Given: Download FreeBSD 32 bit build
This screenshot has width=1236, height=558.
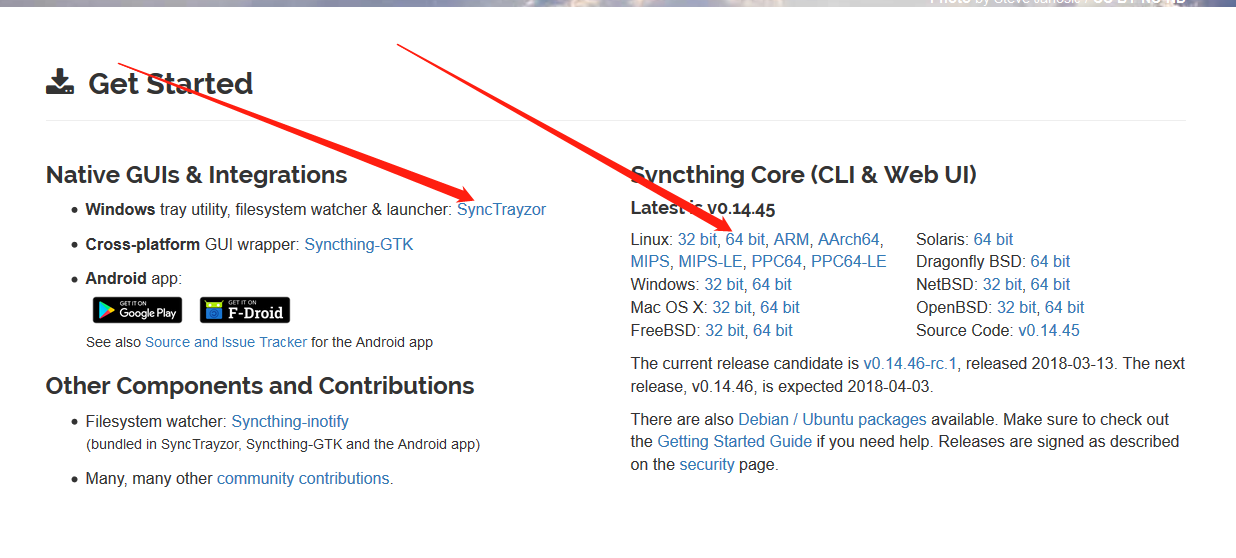Looking at the screenshot, I should (725, 331).
